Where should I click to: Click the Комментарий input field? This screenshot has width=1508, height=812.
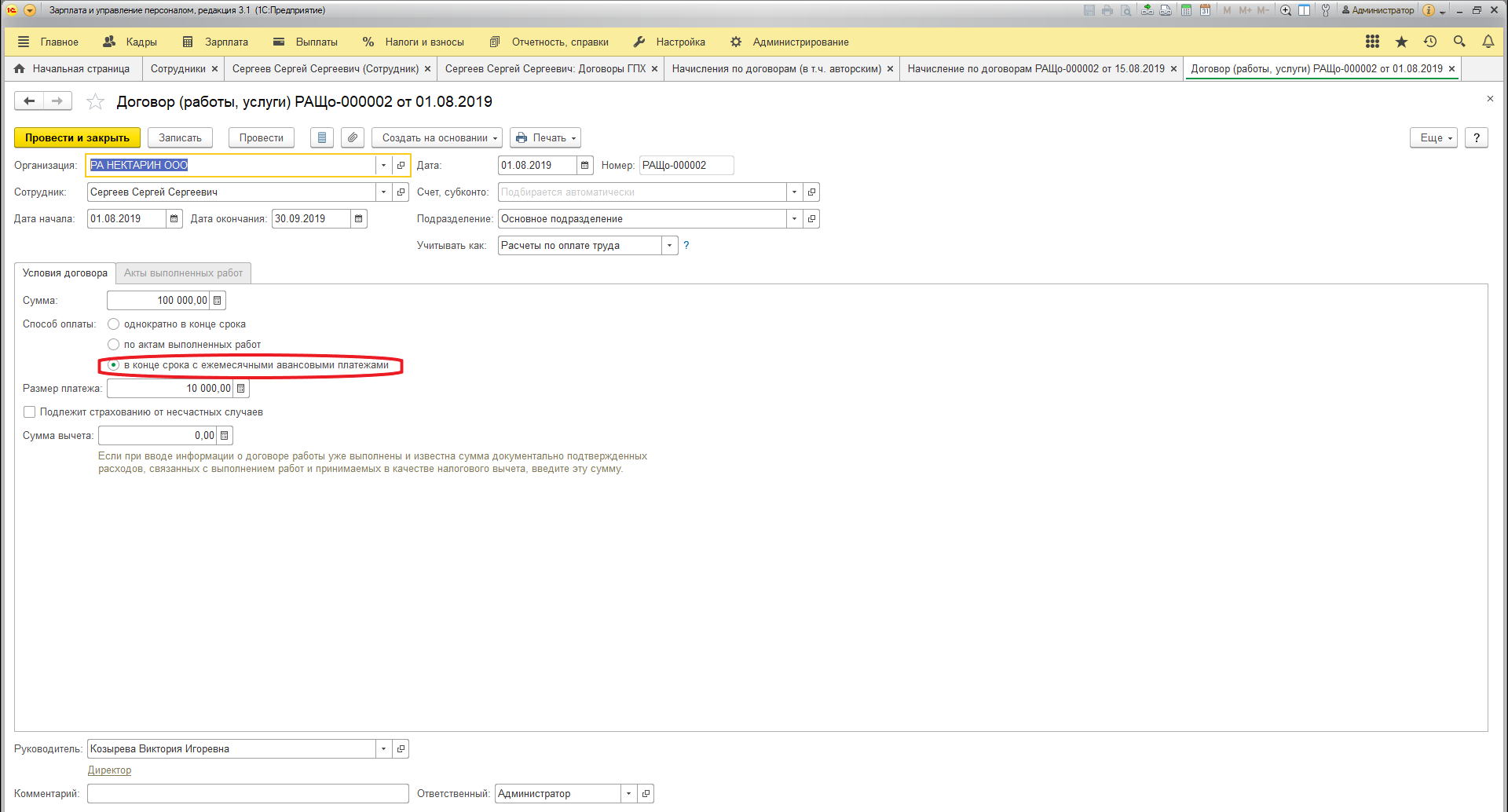(247, 794)
